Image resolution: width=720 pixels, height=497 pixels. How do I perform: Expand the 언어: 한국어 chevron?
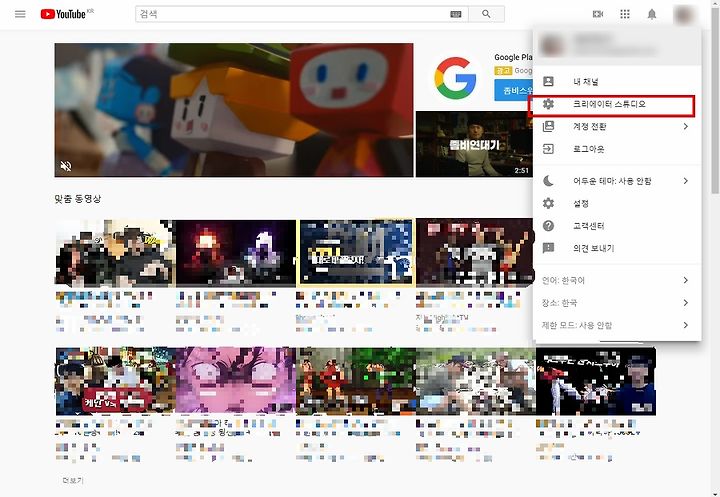pyautogui.click(x=686, y=280)
